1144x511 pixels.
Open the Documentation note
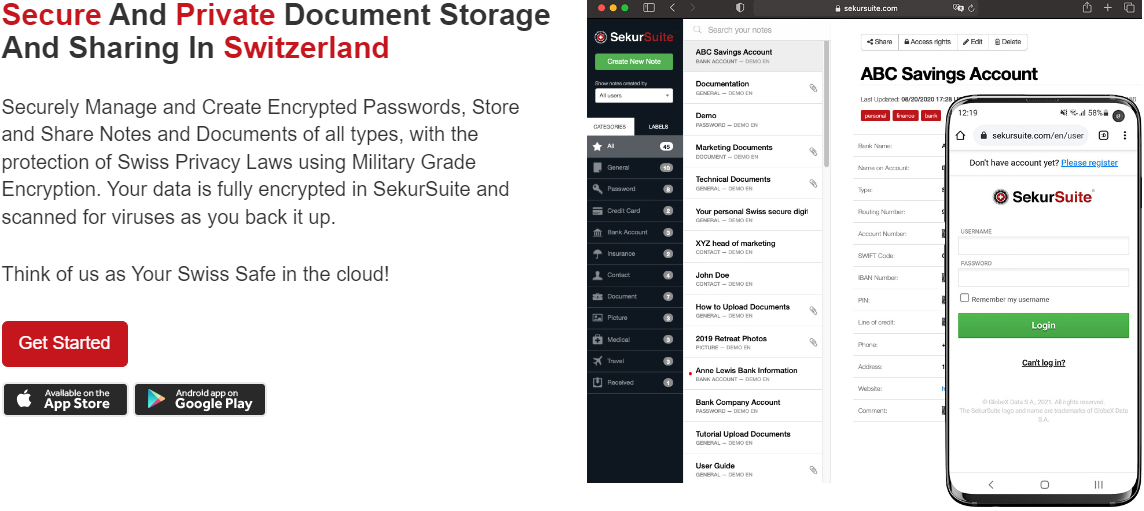753,88
